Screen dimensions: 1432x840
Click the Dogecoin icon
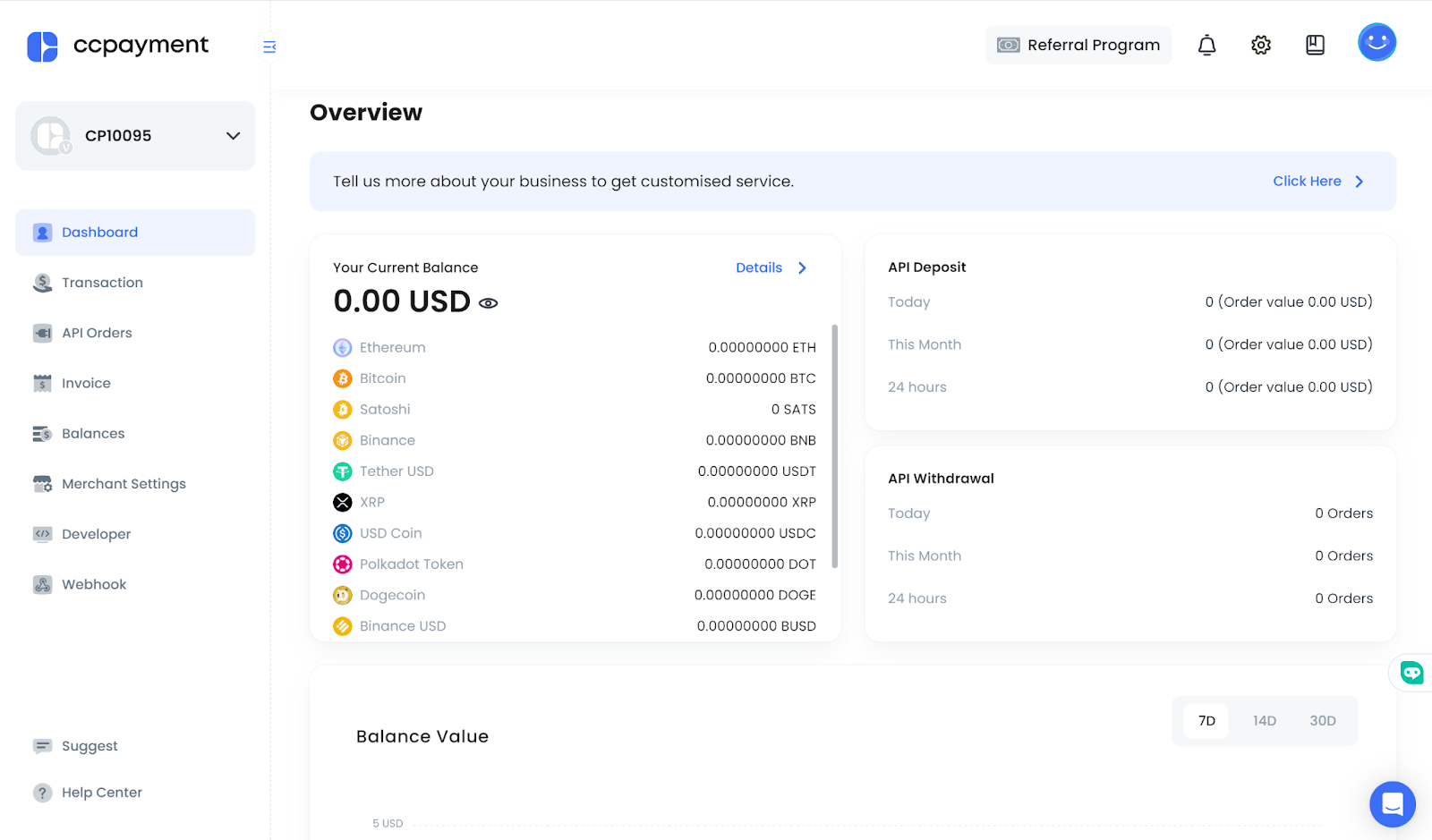click(x=343, y=595)
